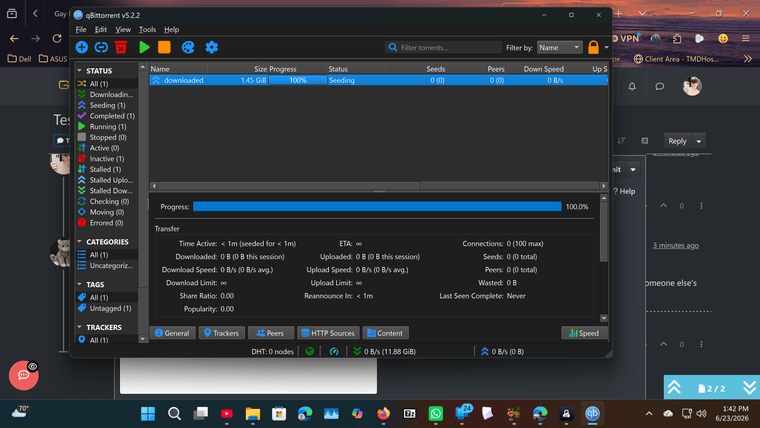Click the global download speed in status bar
This screenshot has width=760, height=428.
[x=384, y=351]
